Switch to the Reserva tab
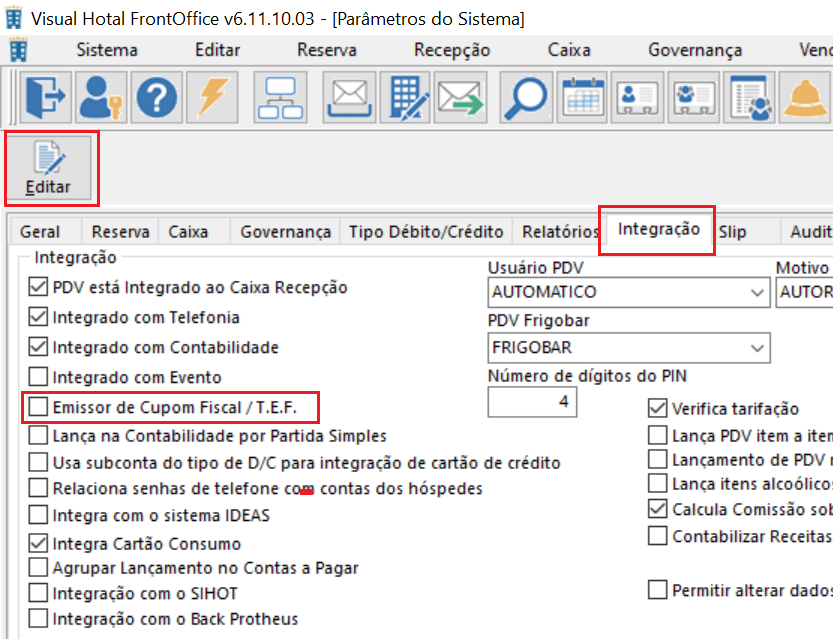The height and width of the screenshot is (639, 833). pos(121,232)
